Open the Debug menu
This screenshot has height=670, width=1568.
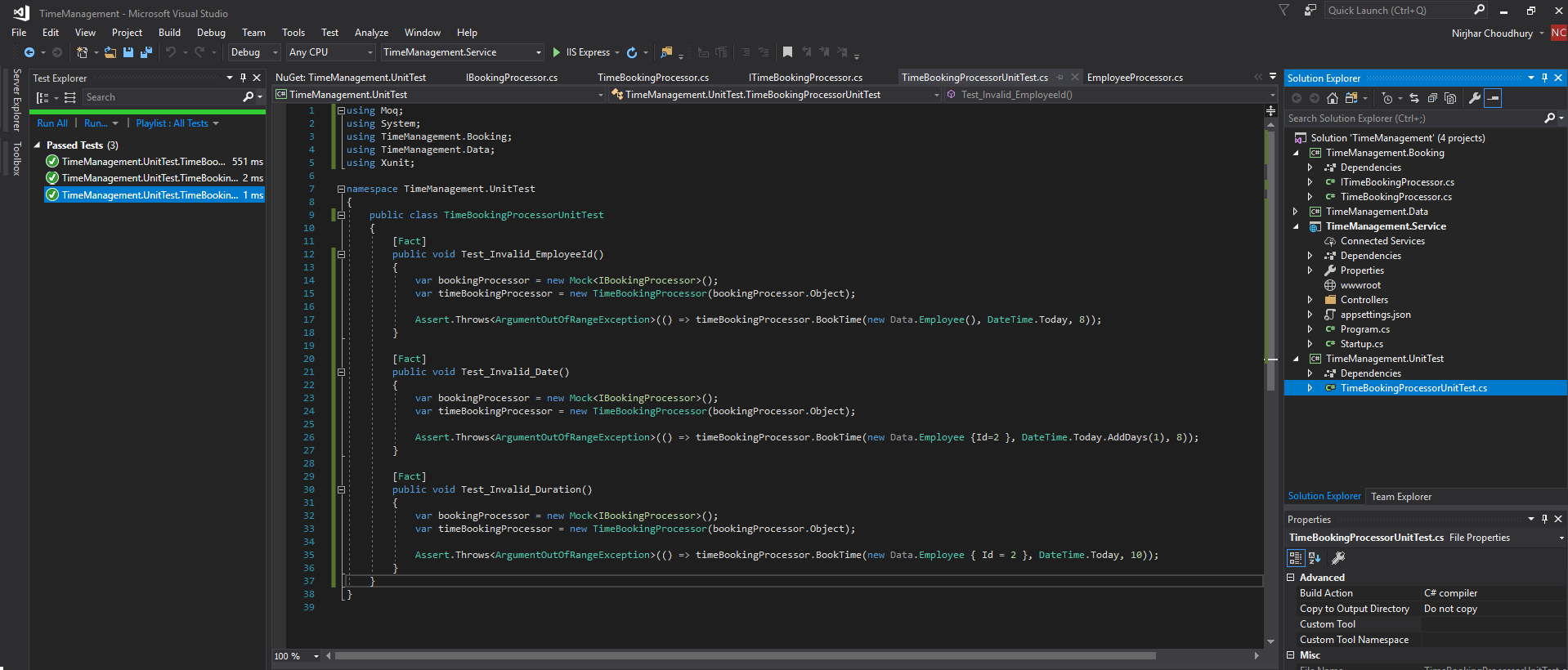[211, 33]
